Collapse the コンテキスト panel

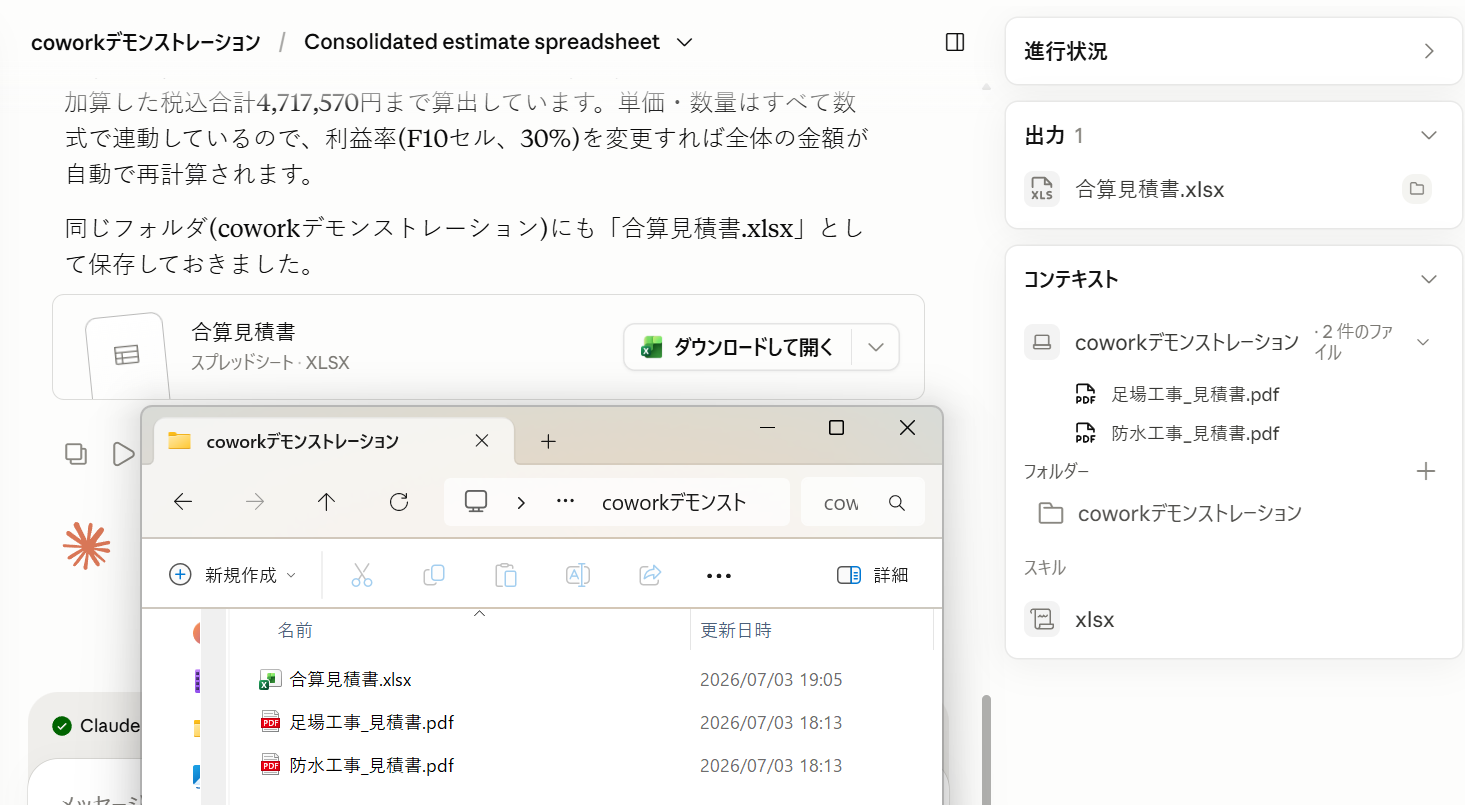[1429, 279]
